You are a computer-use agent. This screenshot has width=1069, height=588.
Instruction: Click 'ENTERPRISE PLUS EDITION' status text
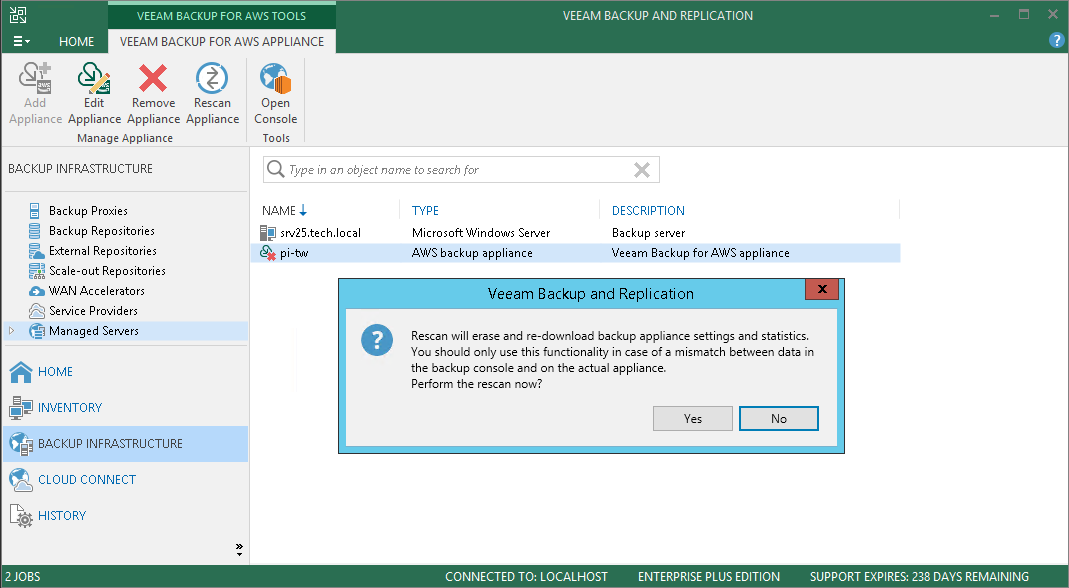(x=709, y=577)
